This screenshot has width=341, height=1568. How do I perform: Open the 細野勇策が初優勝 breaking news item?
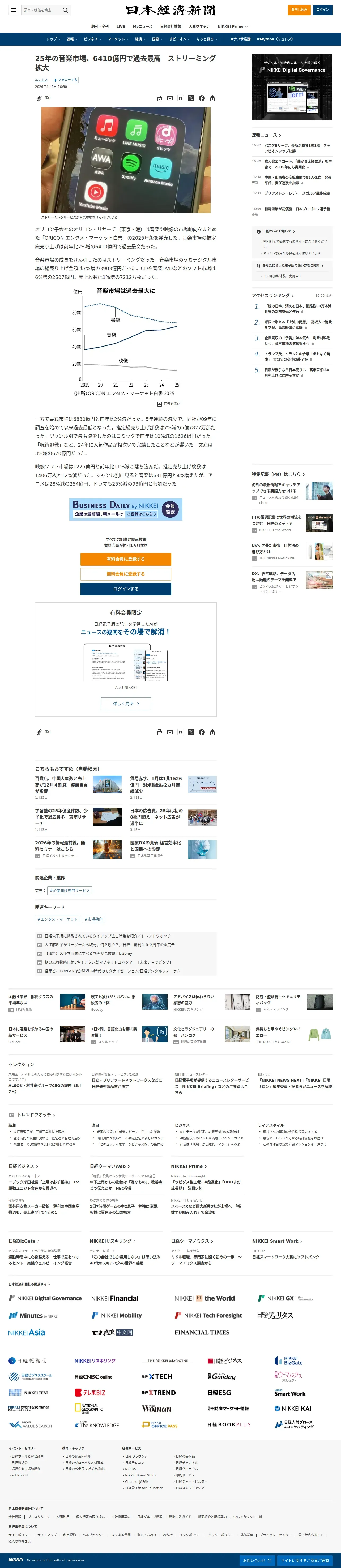[297, 209]
